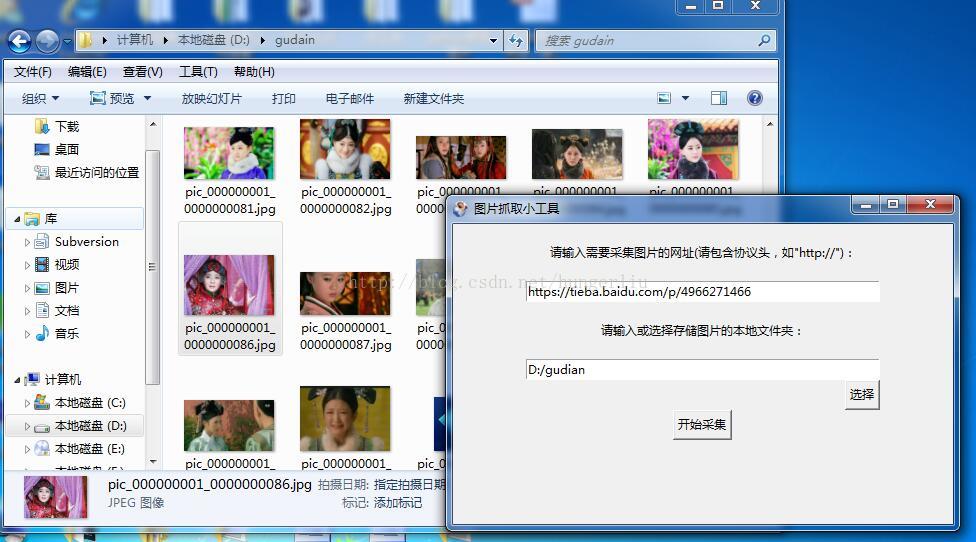Open the 组织 dropdown in the toolbar

(x=40, y=98)
